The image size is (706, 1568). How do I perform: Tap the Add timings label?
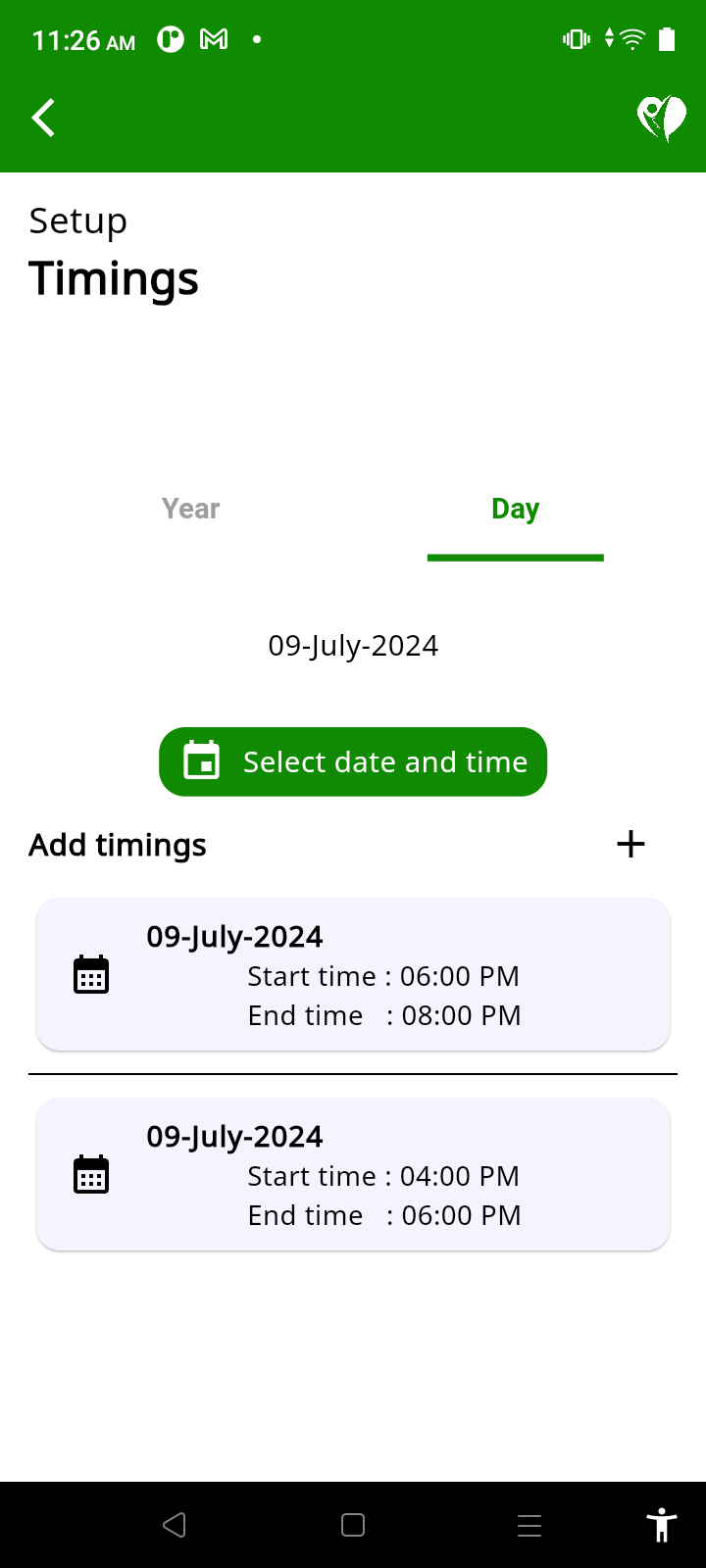[118, 845]
